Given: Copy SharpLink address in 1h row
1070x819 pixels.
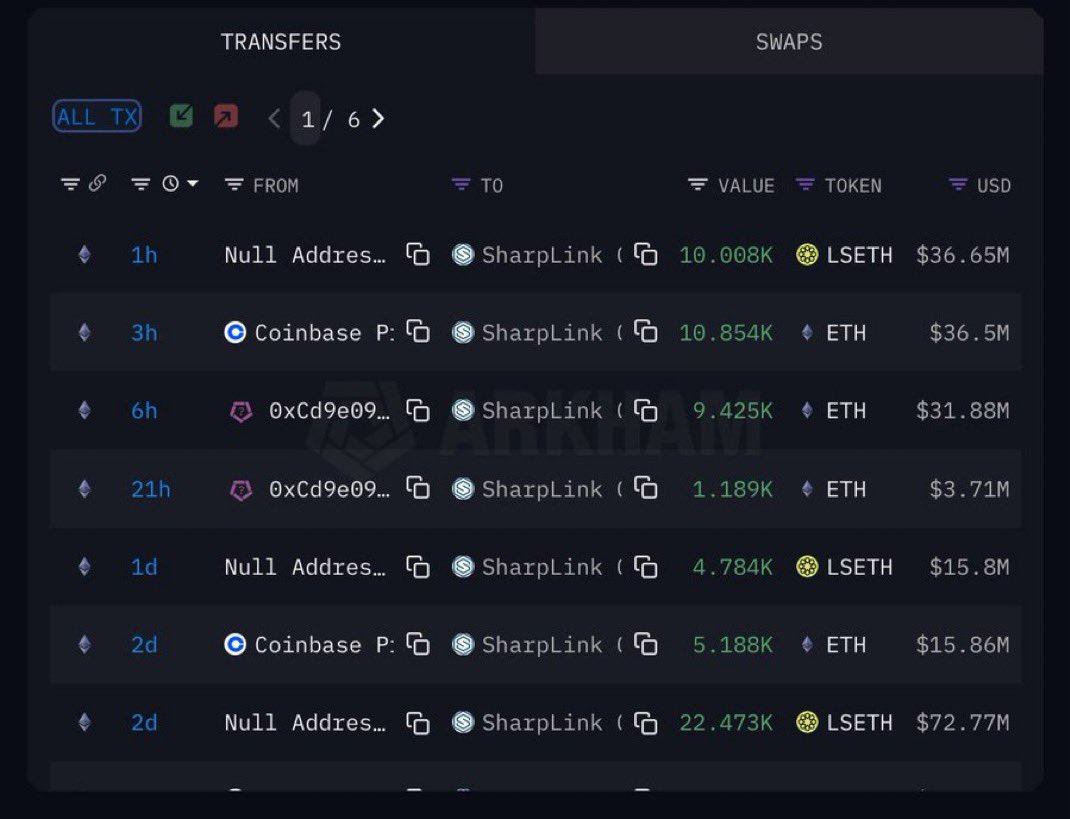Looking at the screenshot, I should point(646,254).
